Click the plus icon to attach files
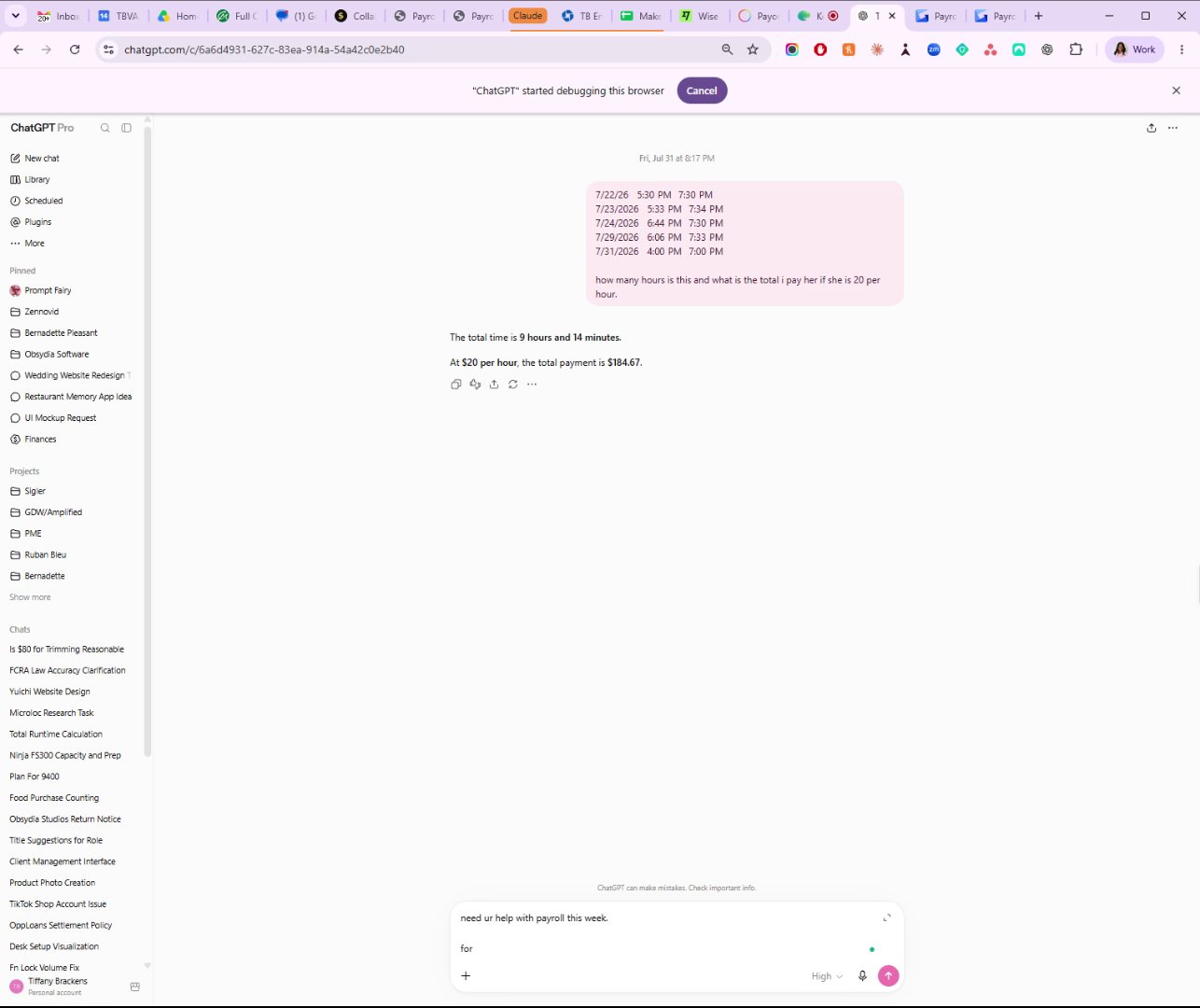The height and width of the screenshot is (1008, 1200). (x=466, y=976)
